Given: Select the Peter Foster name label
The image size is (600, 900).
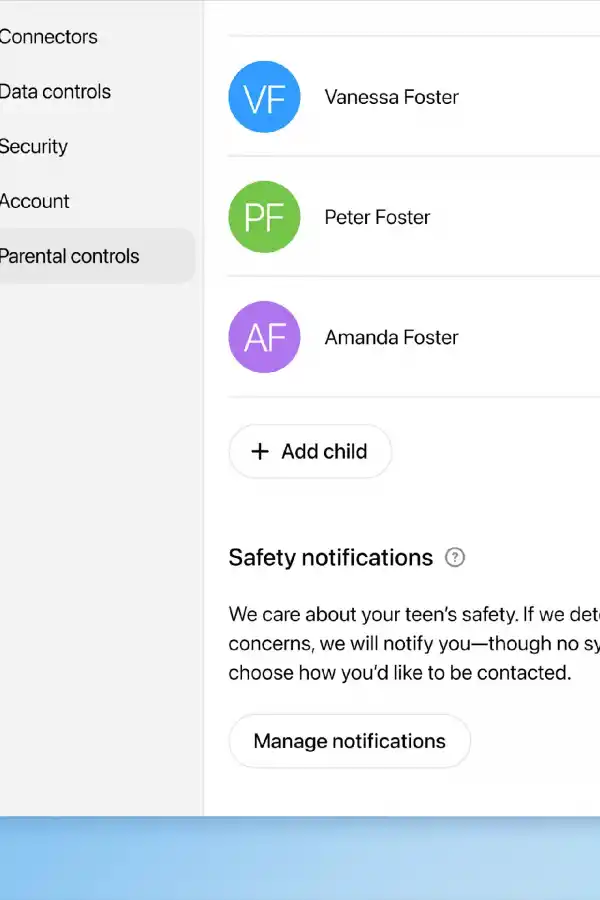Looking at the screenshot, I should 377,217.
